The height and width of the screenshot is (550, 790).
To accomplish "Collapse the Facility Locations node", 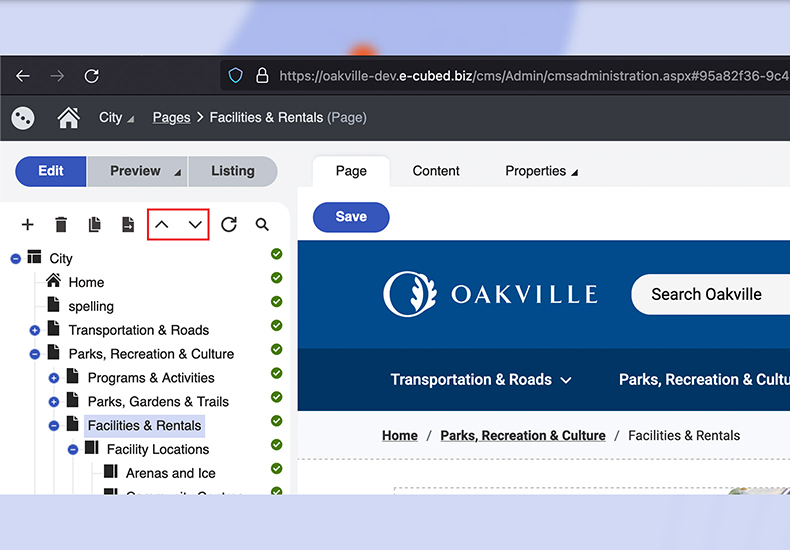I will click(73, 450).
